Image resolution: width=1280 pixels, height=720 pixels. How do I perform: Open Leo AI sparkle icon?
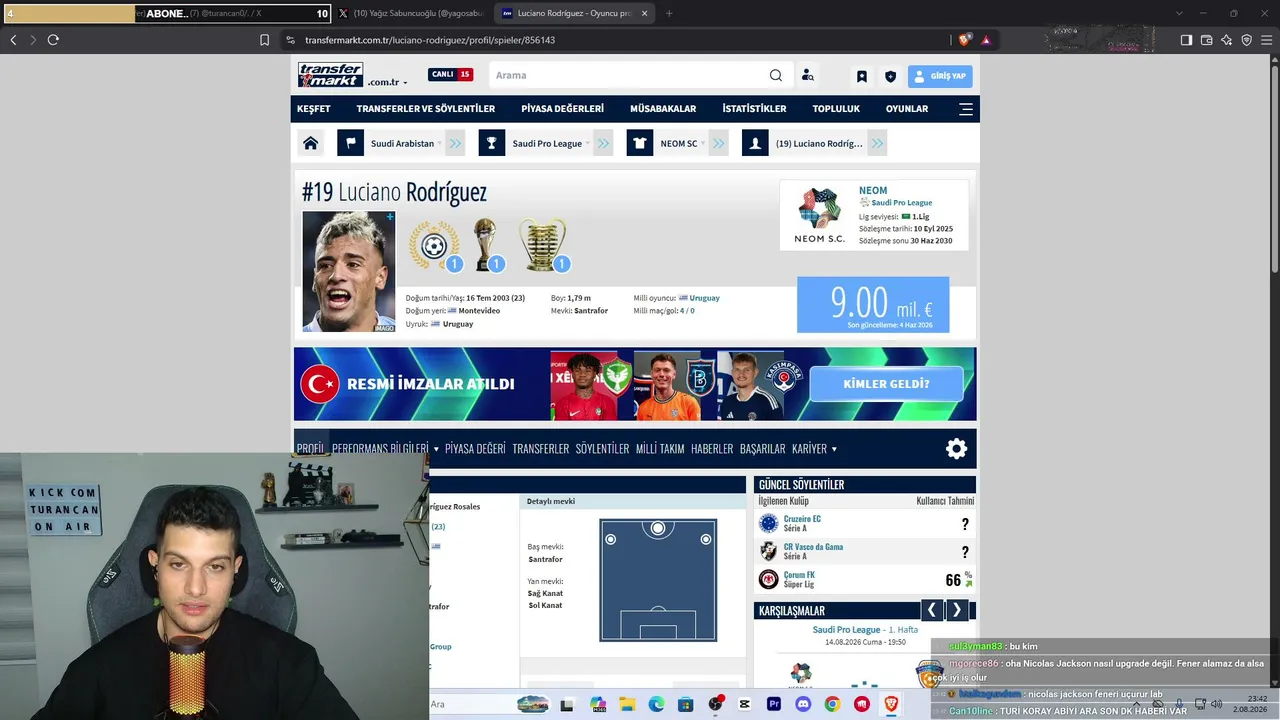tap(1226, 40)
